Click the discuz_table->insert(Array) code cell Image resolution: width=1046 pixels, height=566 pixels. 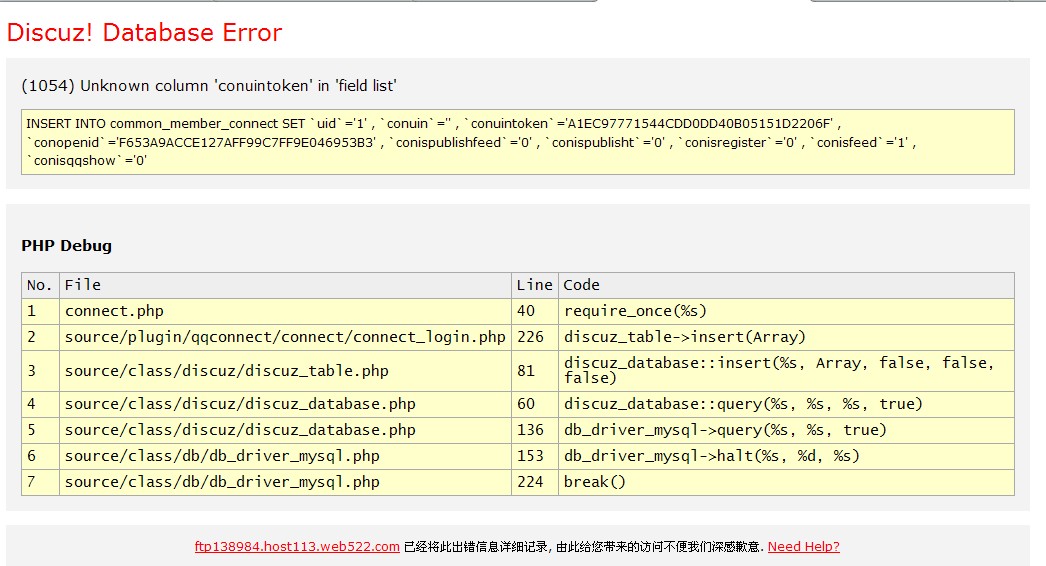point(684,337)
